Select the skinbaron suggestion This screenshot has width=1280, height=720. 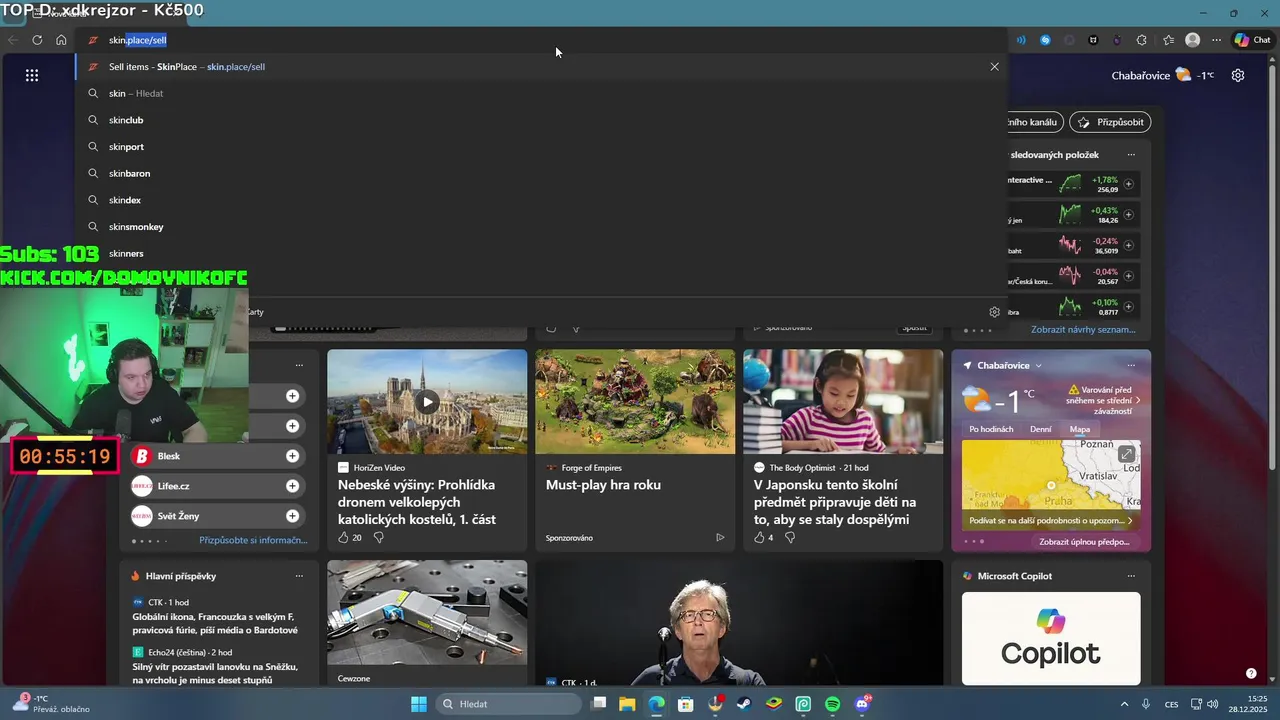click(x=540, y=173)
